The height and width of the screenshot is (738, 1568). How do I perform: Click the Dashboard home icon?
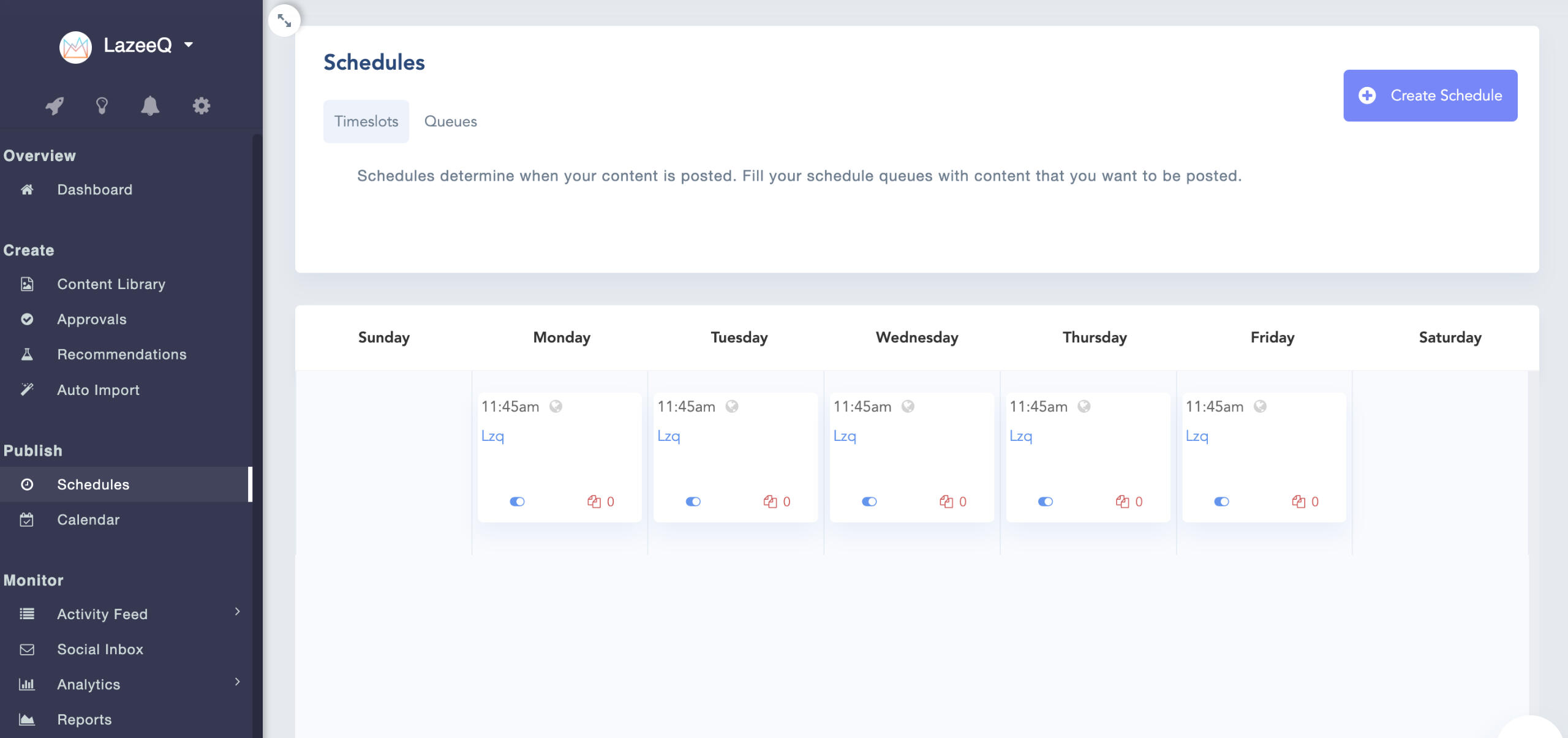(x=27, y=189)
